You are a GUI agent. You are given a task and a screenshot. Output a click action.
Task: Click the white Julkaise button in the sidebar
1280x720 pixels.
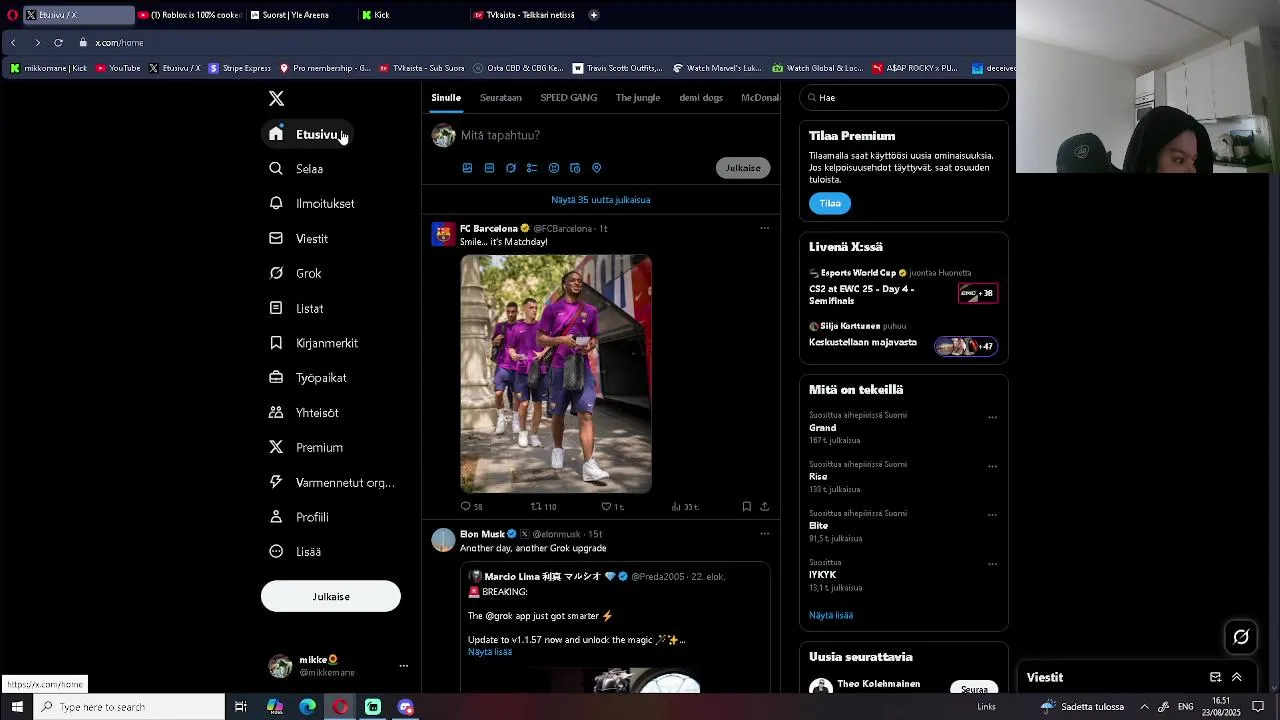331,596
